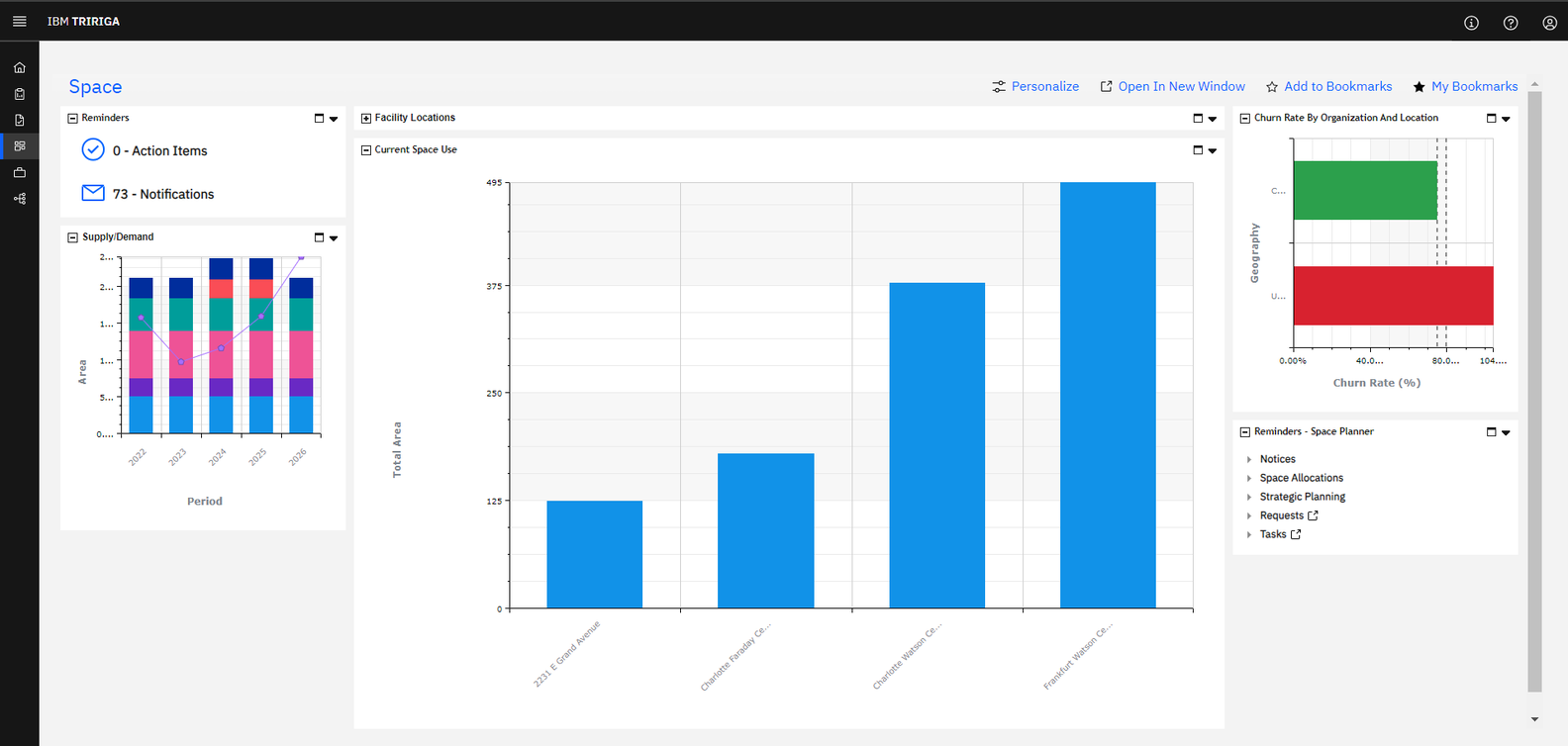Image resolution: width=1568 pixels, height=746 pixels.
Task: Open the 73 Notifications link
Action: (x=163, y=194)
